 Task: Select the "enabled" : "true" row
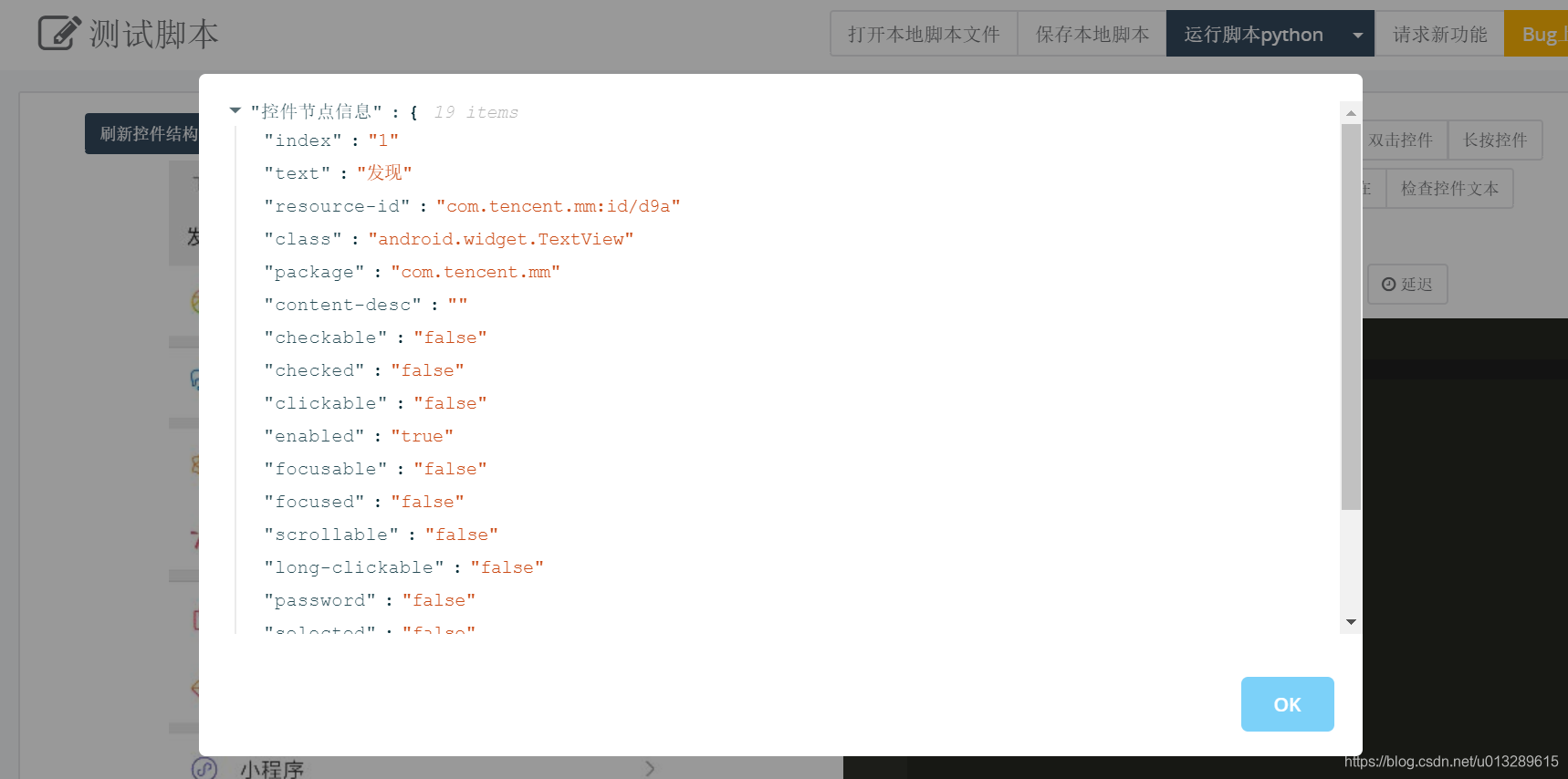(x=359, y=436)
